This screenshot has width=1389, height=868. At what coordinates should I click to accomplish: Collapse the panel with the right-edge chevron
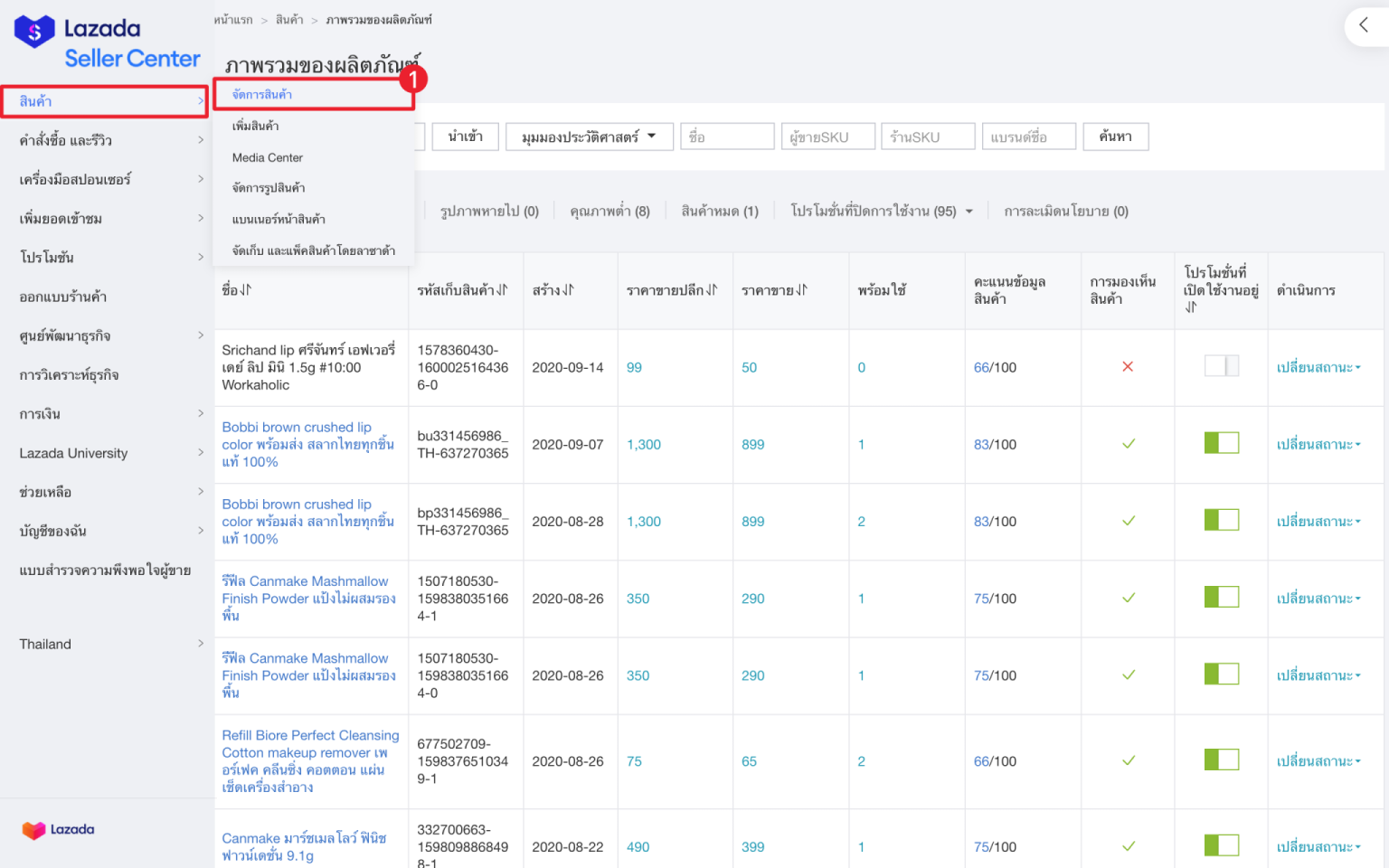[1365, 26]
